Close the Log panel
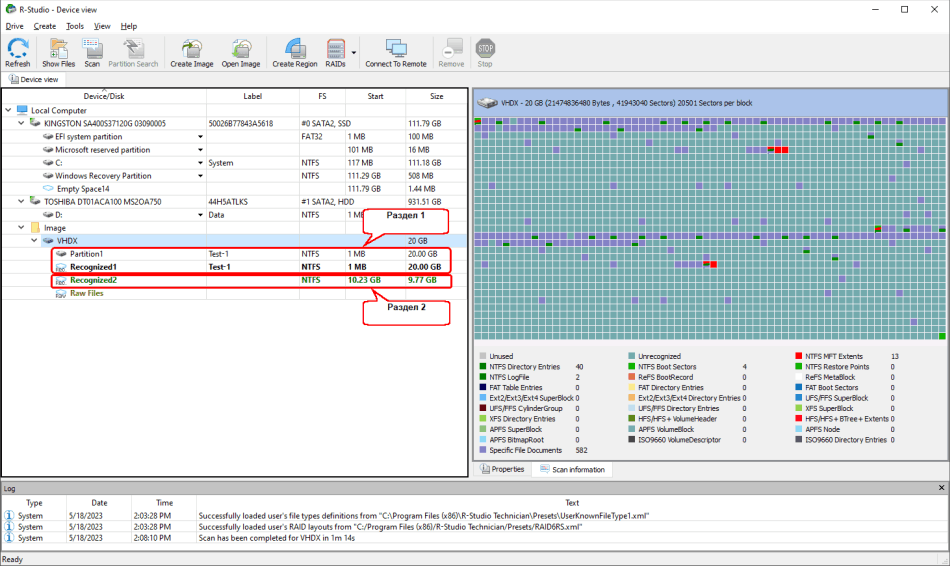The image size is (950, 566). coord(942,488)
